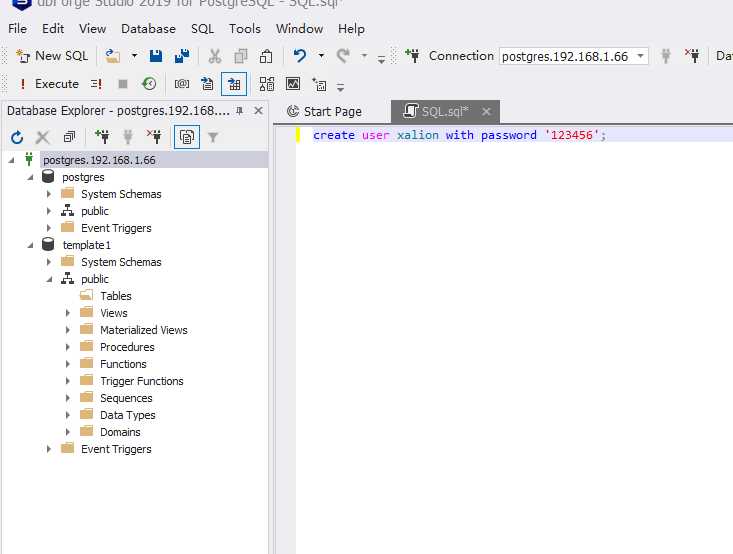This screenshot has height=554, width=733.
Task: Select the Data Types folder
Action: [x=128, y=415]
